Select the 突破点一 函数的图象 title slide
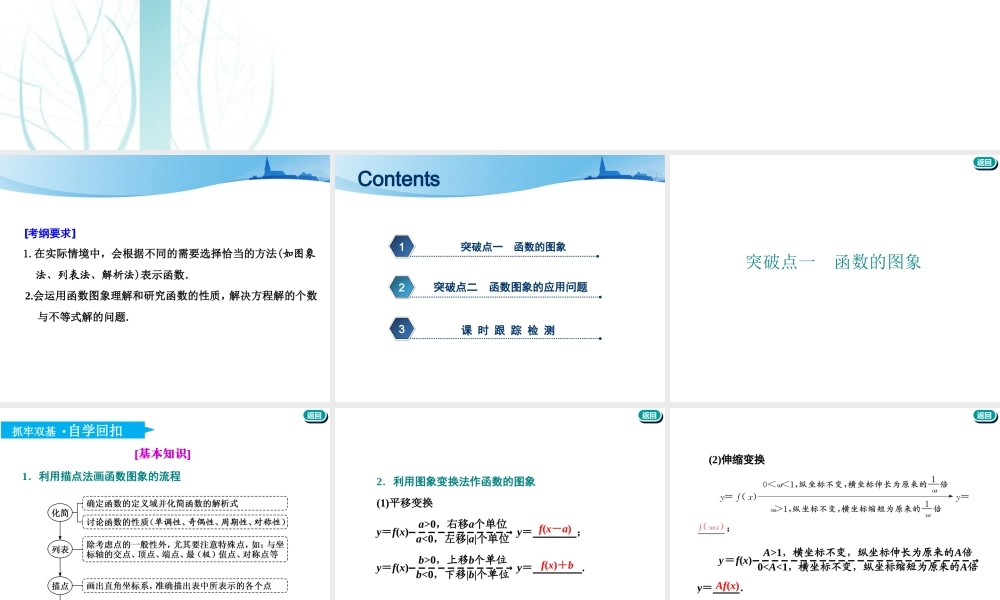Screen dimensions: 1000x600 pyautogui.click(x=832, y=263)
